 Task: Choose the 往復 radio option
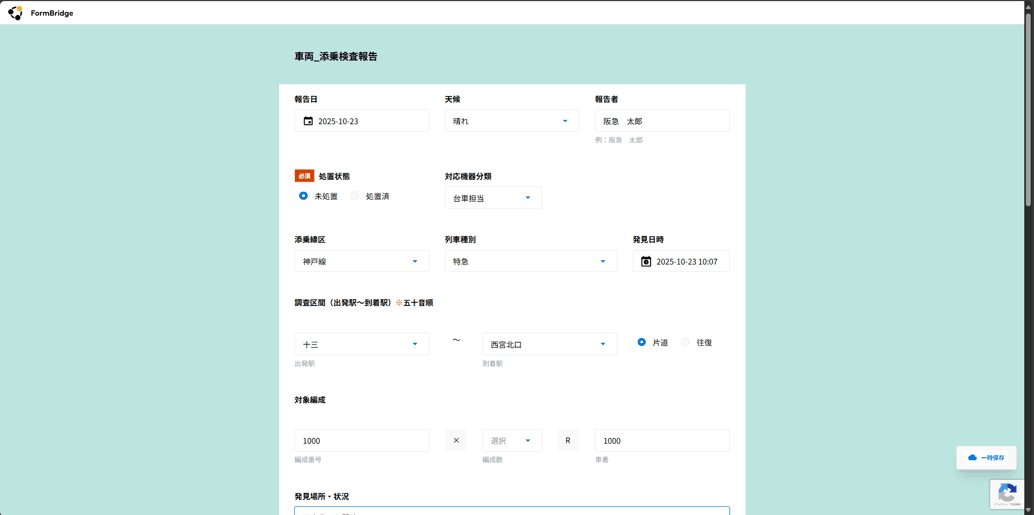tap(685, 342)
